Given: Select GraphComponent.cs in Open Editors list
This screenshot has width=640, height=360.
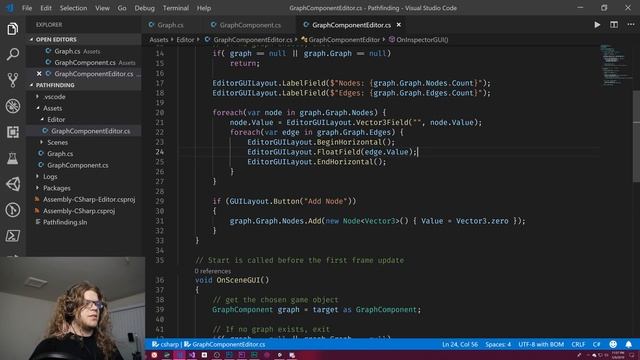Looking at the screenshot, I should pyautogui.click(x=85, y=62).
